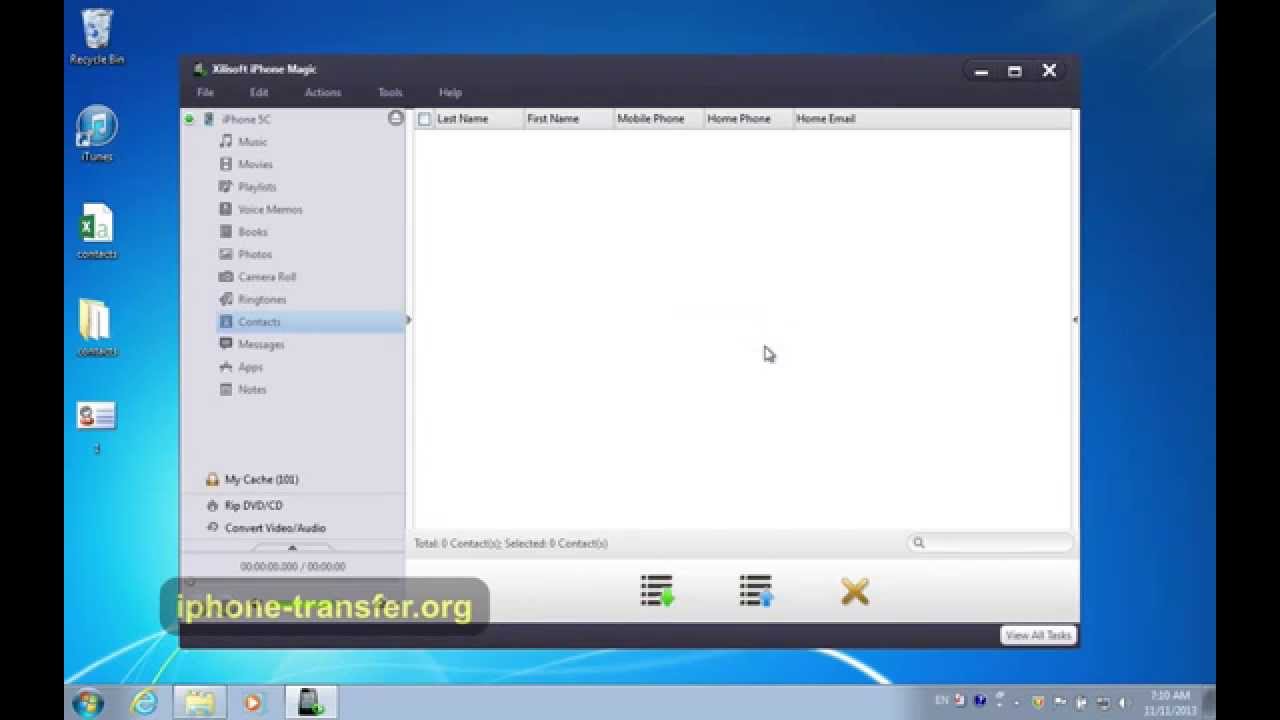Maximize the Xilisoft iPhone Magic window
This screenshot has width=1280, height=720.
click(1014, 71)
